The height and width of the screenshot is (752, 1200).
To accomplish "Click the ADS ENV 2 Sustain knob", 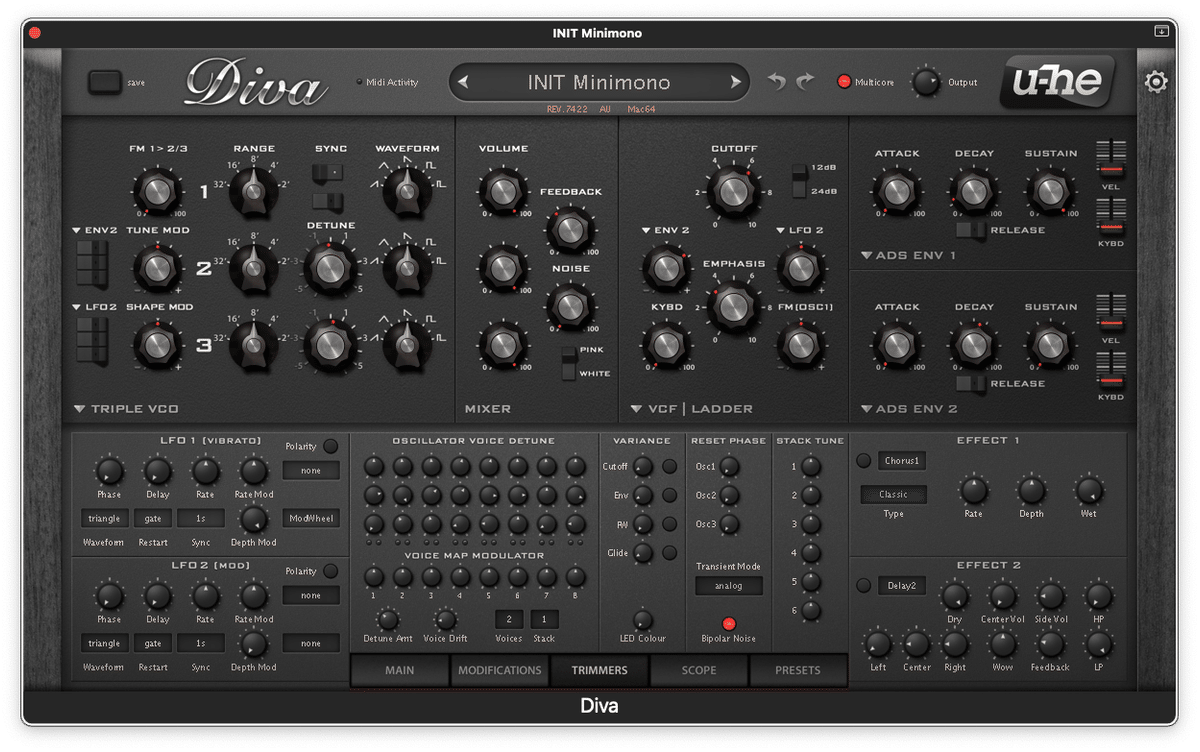I will pos(1049,344).
